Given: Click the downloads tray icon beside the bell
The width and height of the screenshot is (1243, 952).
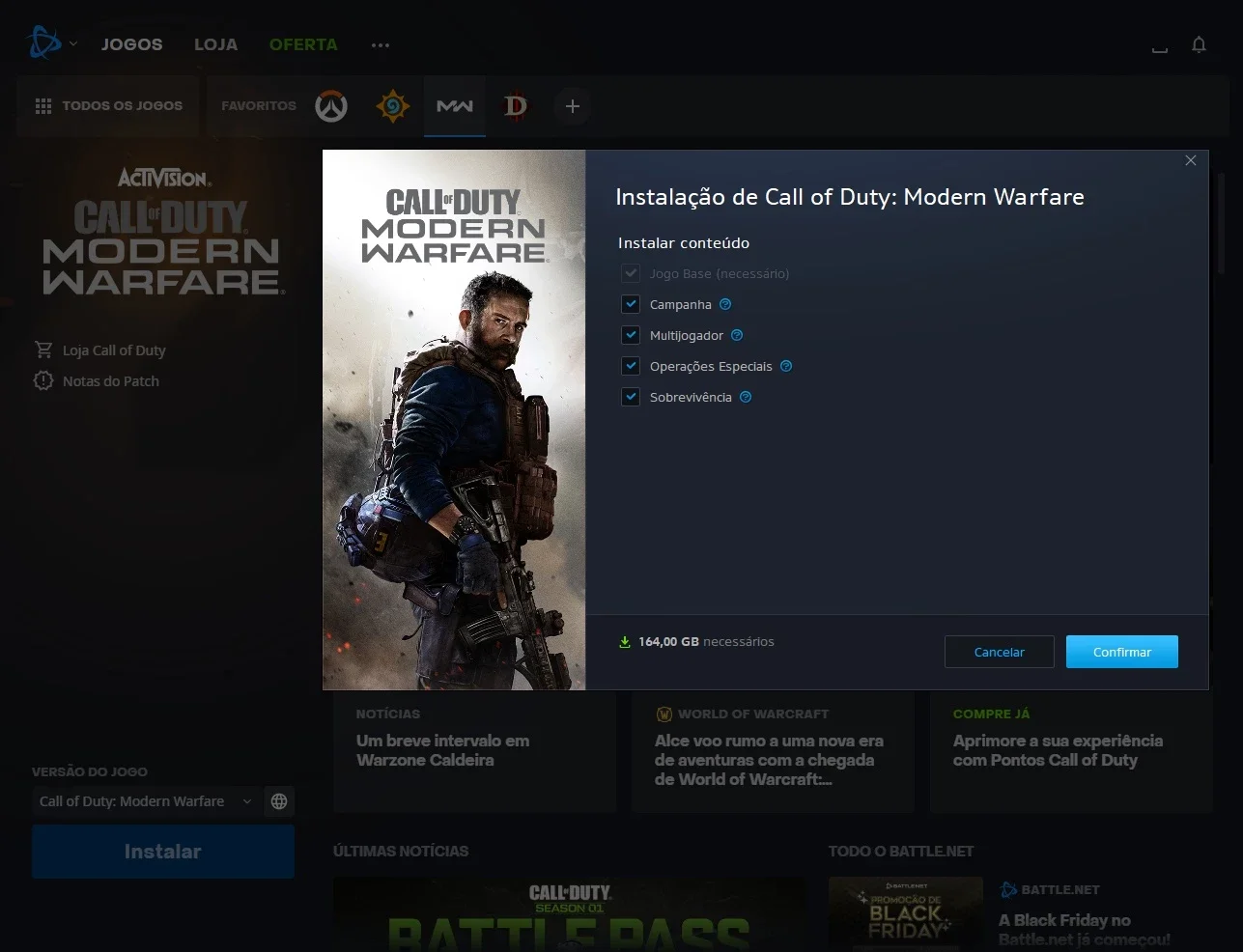Looking at the screenshot, I should pos(1160,47).
